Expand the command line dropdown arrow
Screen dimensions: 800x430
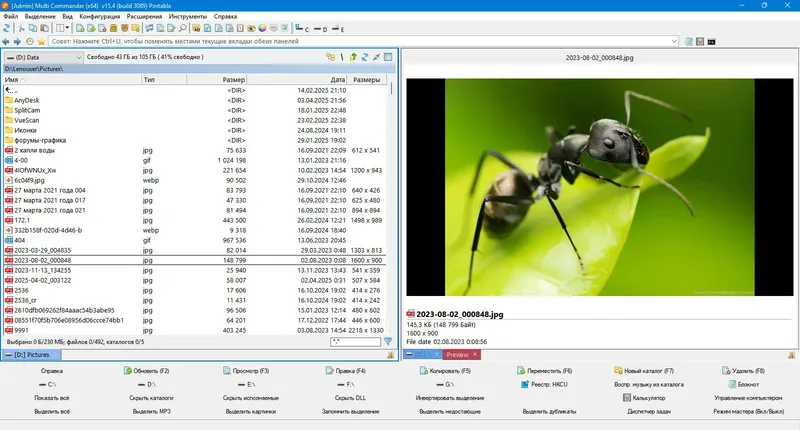point(674,41)
